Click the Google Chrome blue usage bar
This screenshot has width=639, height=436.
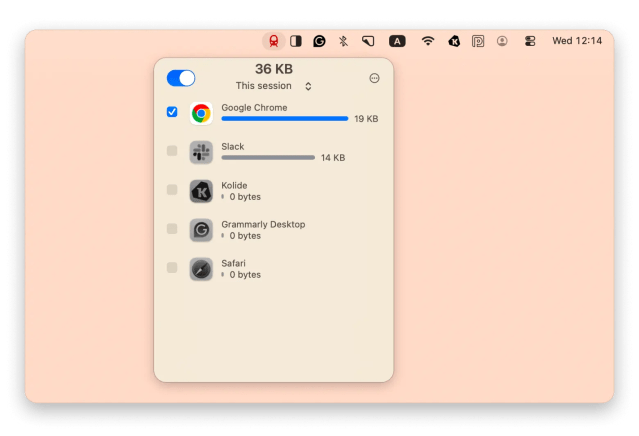pos(285,119)
